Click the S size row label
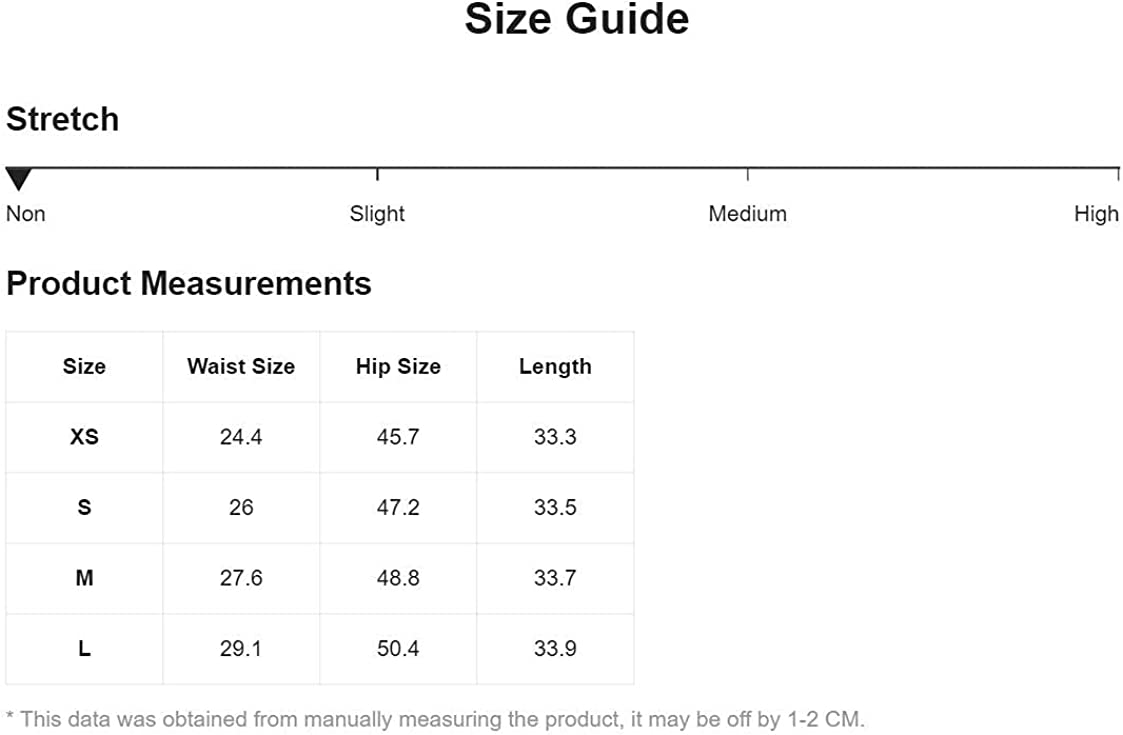Image resolution: width=1123 pixels, height=735 pixels. point(84,508)
